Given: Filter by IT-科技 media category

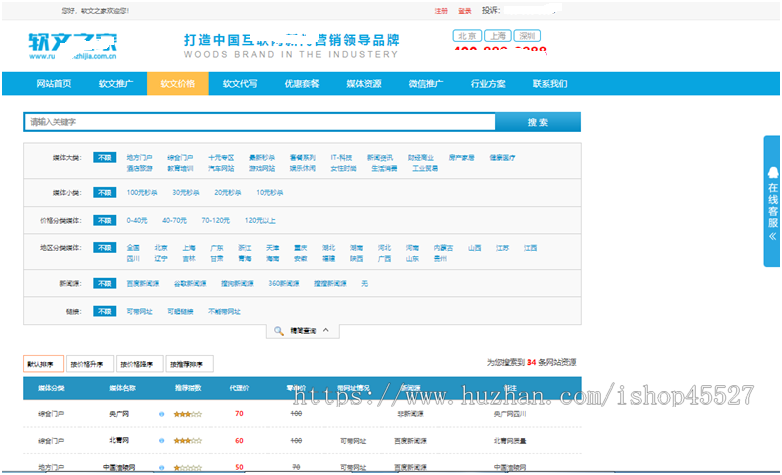Looking at the screenshot, I should 341,158.
